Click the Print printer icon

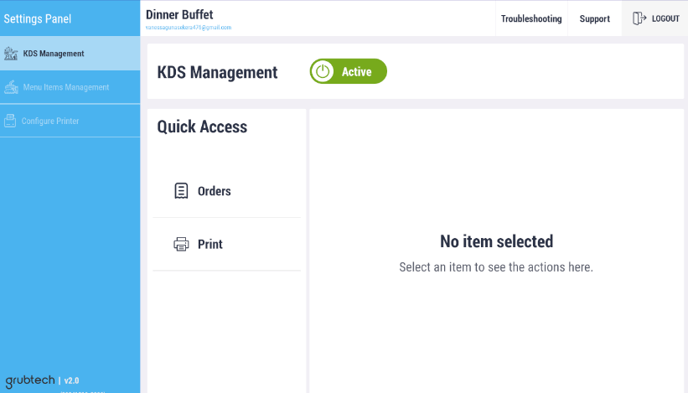tap(181, 244)
